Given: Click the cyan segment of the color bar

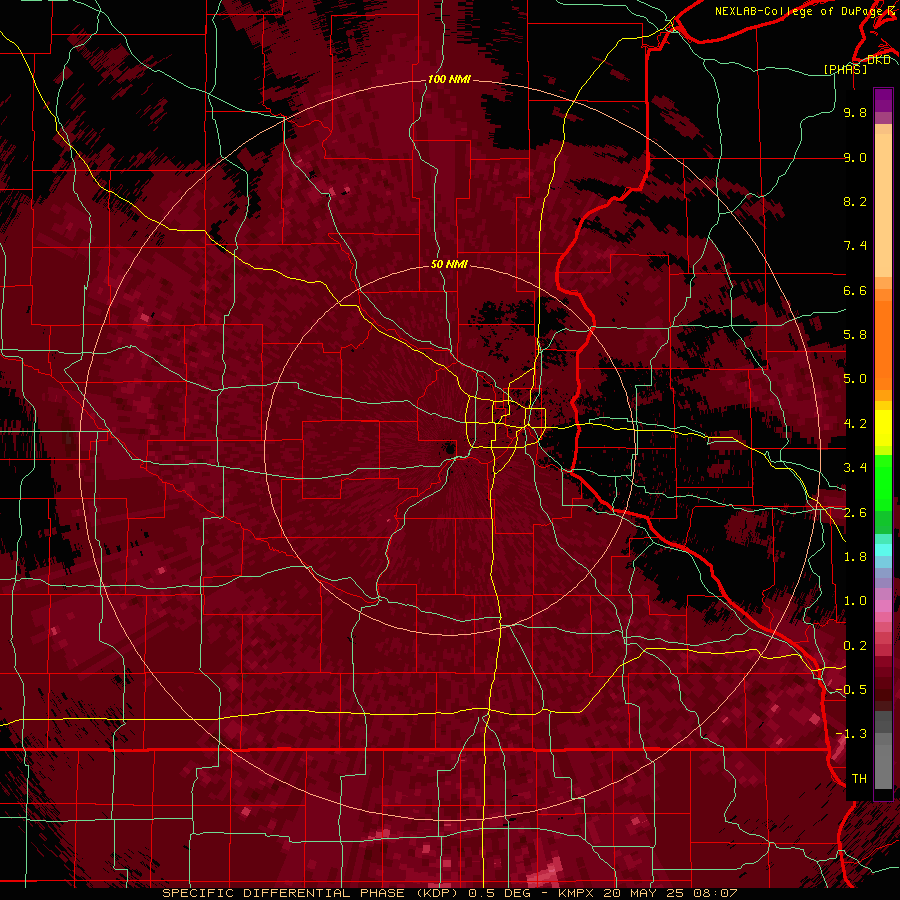Looking at the screenshot, I should (x=883, y=549).
